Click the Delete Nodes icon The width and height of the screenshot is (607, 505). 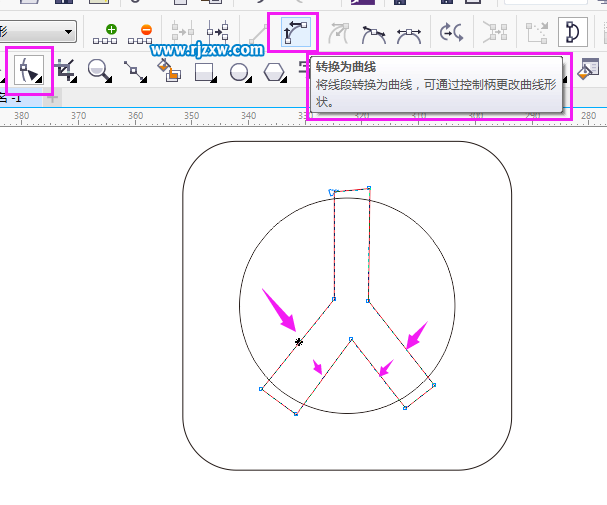click(140, 34)
